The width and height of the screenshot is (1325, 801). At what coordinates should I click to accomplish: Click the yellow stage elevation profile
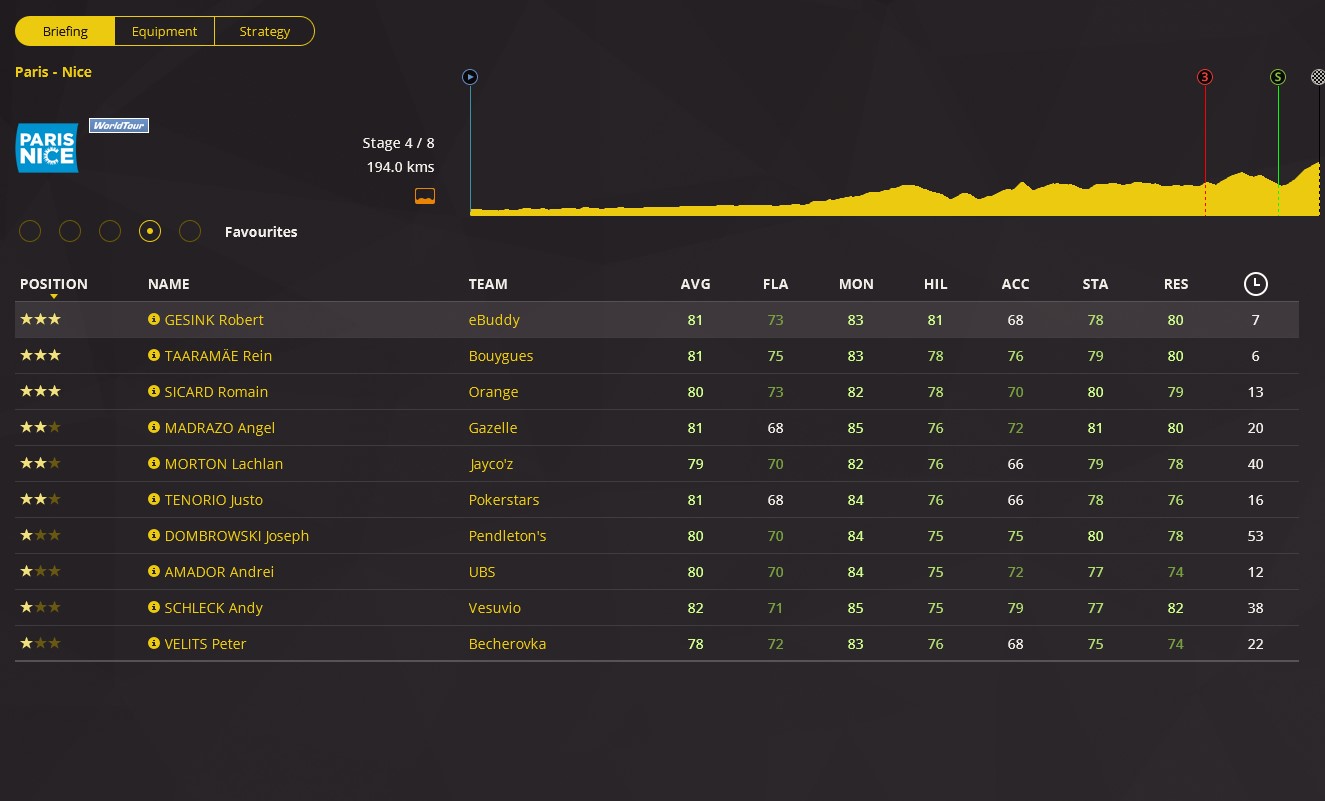pos(895,190)
